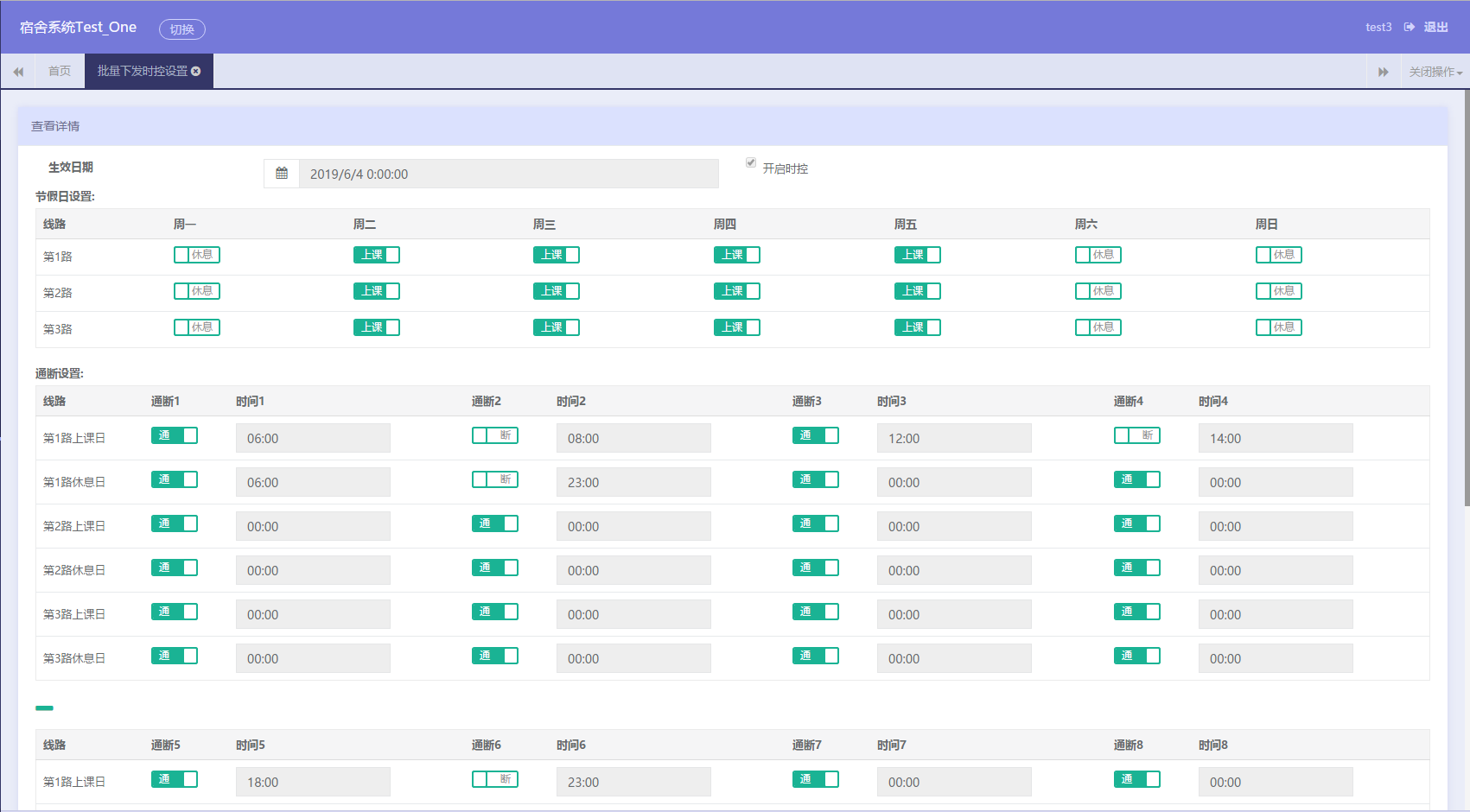Click the 第1路上课日 时间3 12:00 field
This screenshot has width=1470, height=812.
click(x=954, y=438)
